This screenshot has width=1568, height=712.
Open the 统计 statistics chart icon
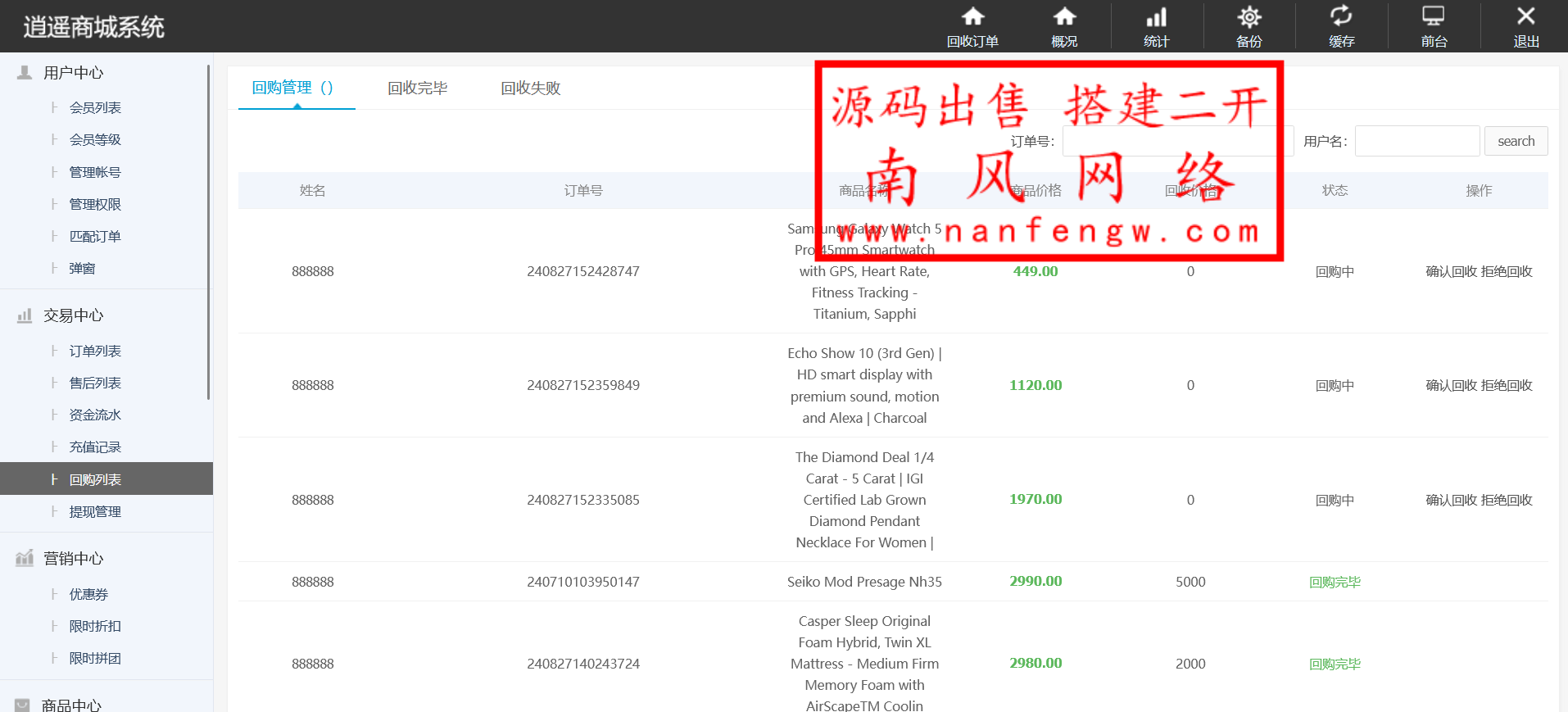[x=1156, y=17]
